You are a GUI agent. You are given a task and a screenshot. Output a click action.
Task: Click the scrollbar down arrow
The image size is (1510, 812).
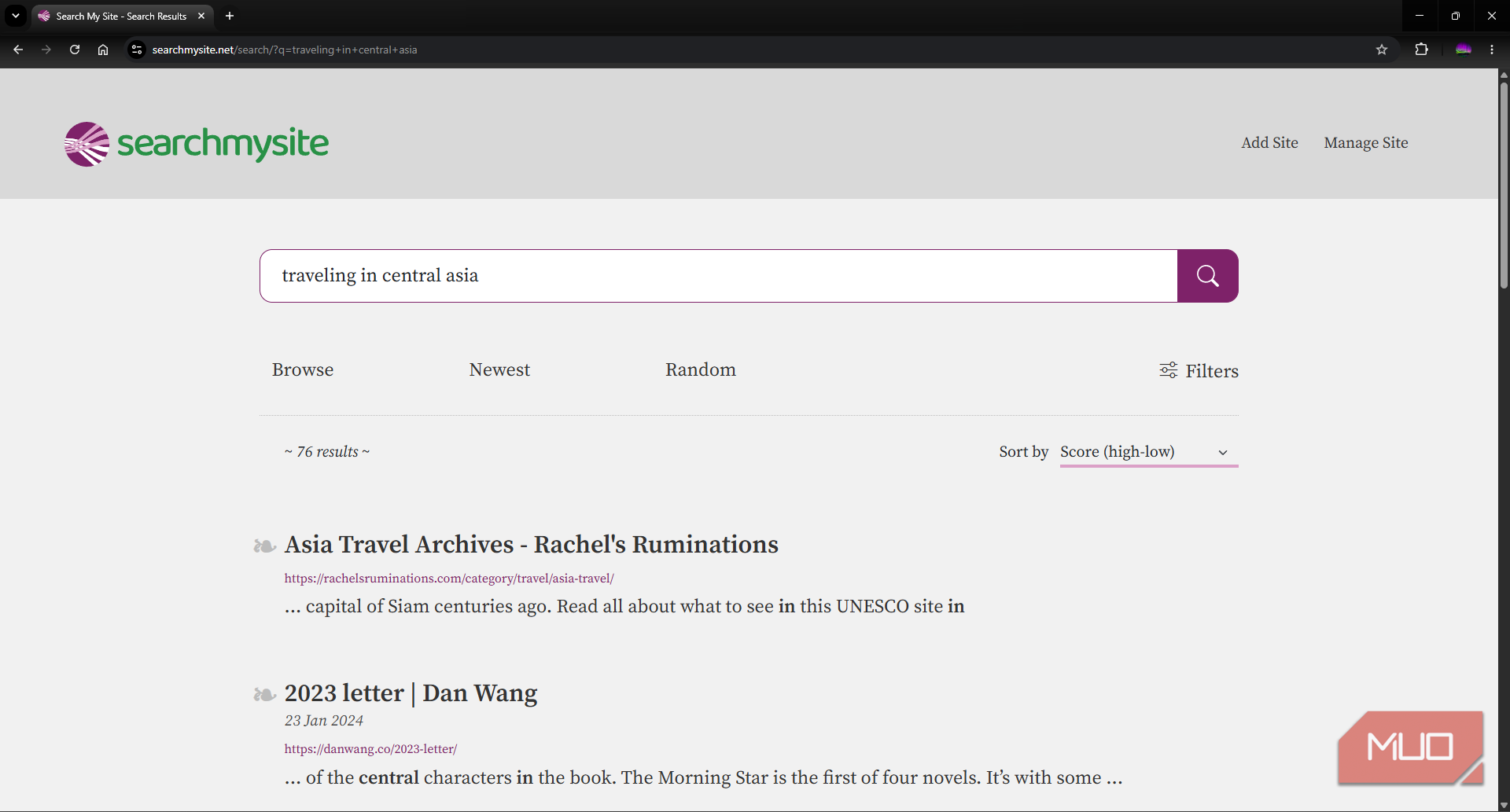pos(1504,806)
